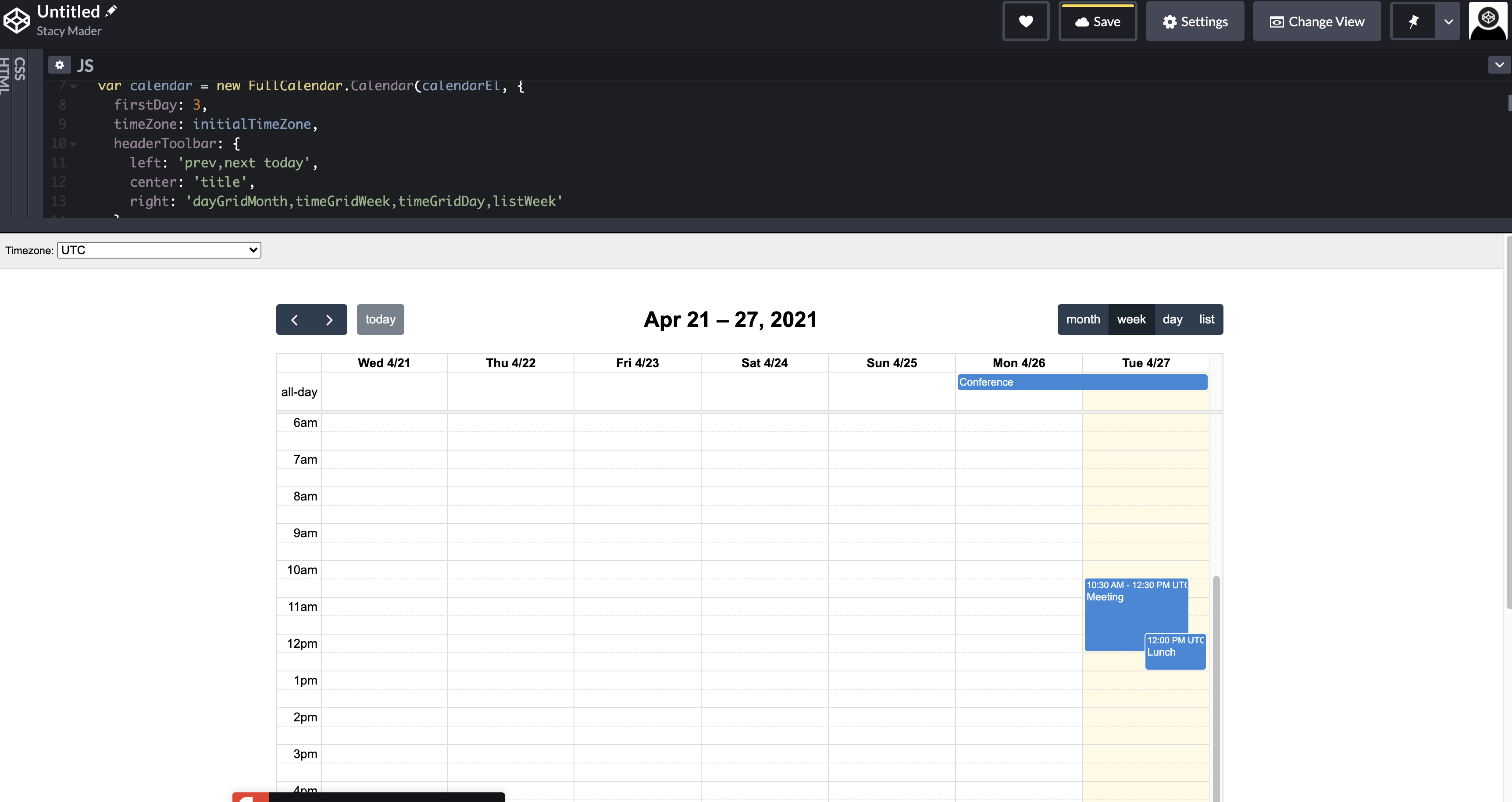Collapse the code fold at line 7

pos(72,85)
